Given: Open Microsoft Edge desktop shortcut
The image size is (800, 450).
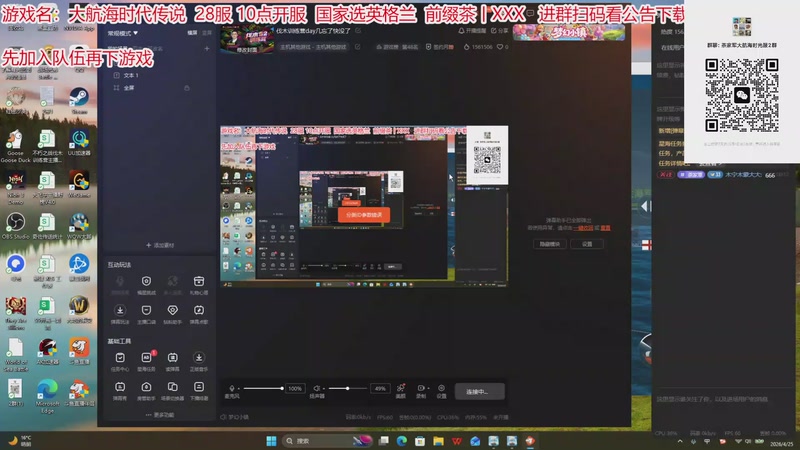Looking at the screenshot, I should point(47,395).
